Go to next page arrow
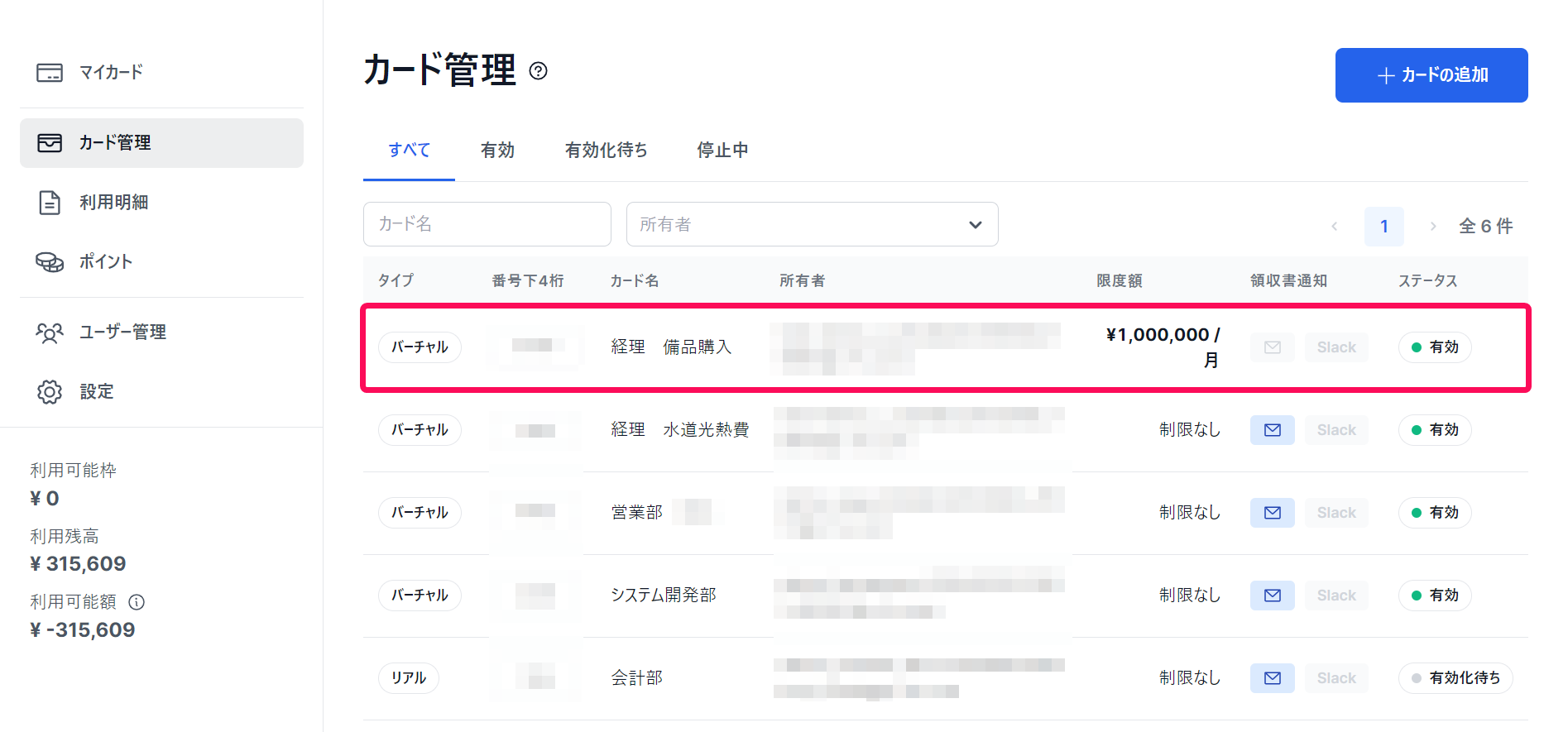 (1433, 226)
